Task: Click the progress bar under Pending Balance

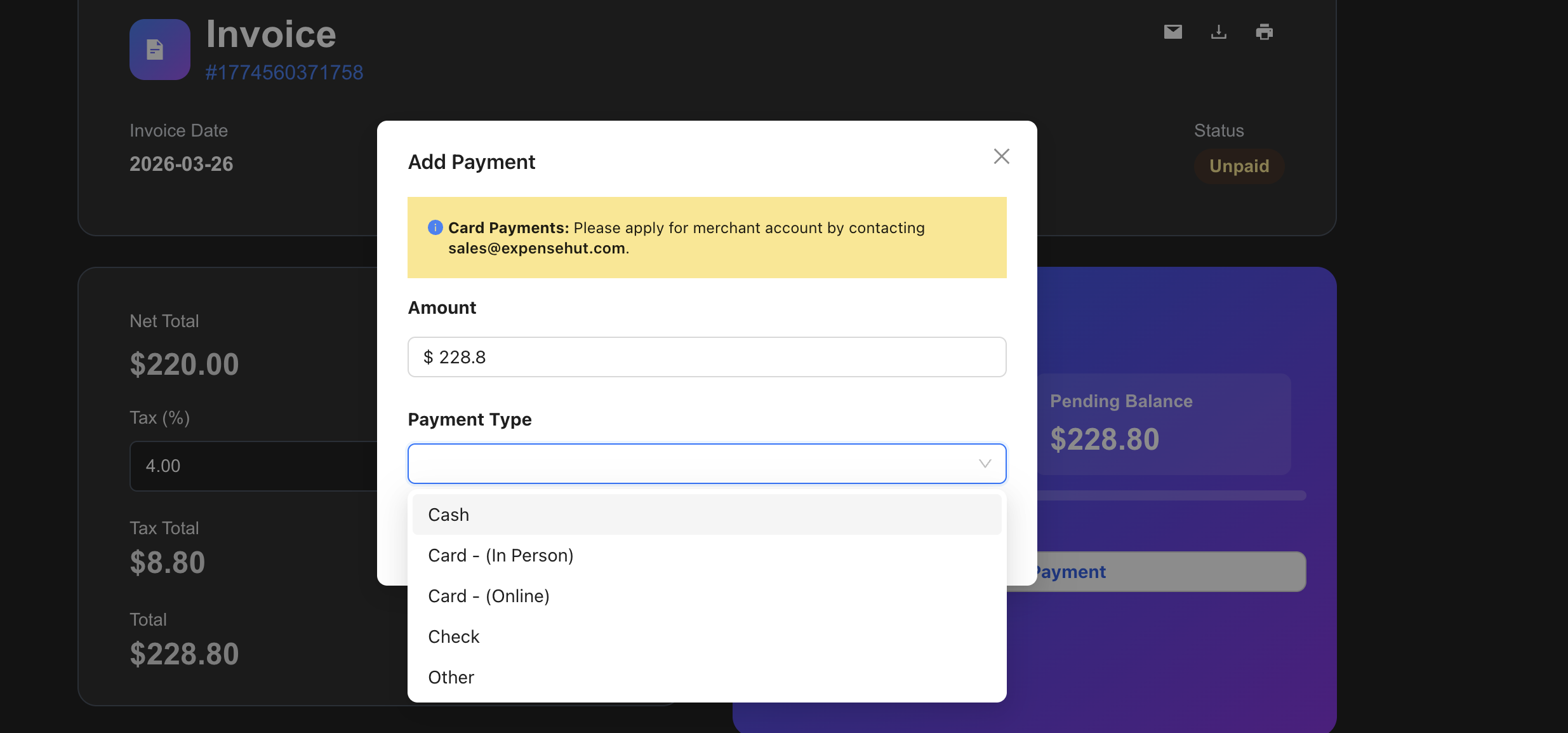Action: (x=1112, y=495)
